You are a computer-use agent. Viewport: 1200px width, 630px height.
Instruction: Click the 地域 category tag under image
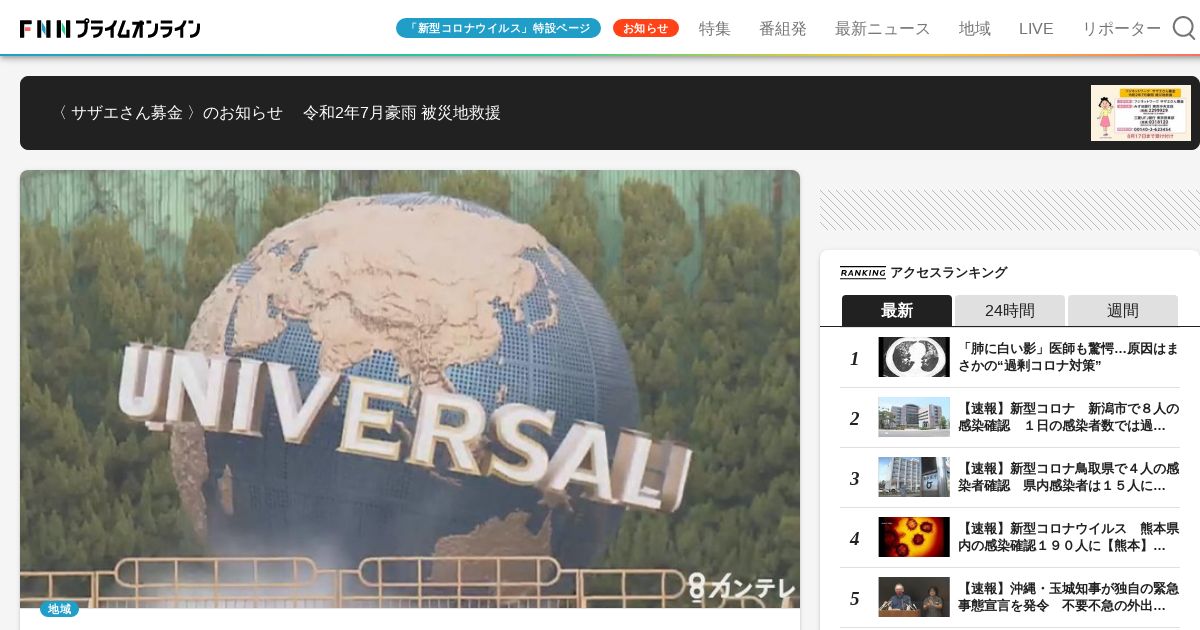pyautogui.click(x=59, y=609)
